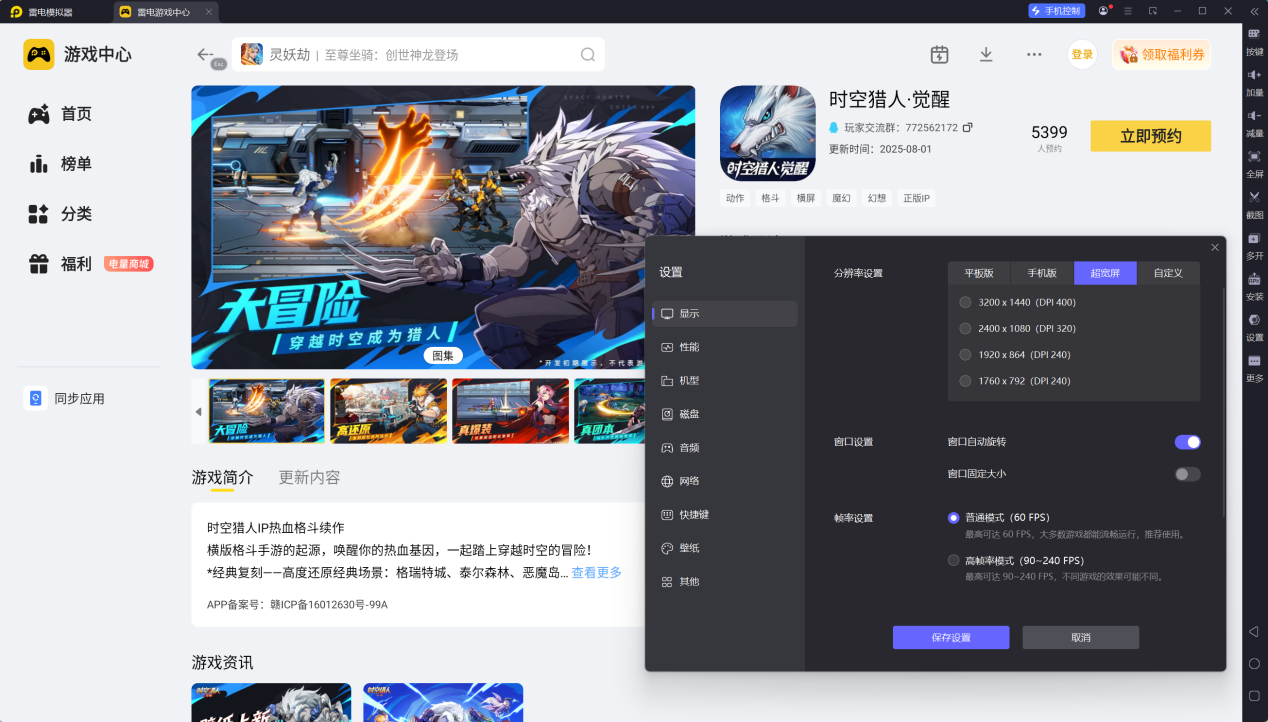
Task: Click the 加量 volume up icon
Action: (1254, 75)
